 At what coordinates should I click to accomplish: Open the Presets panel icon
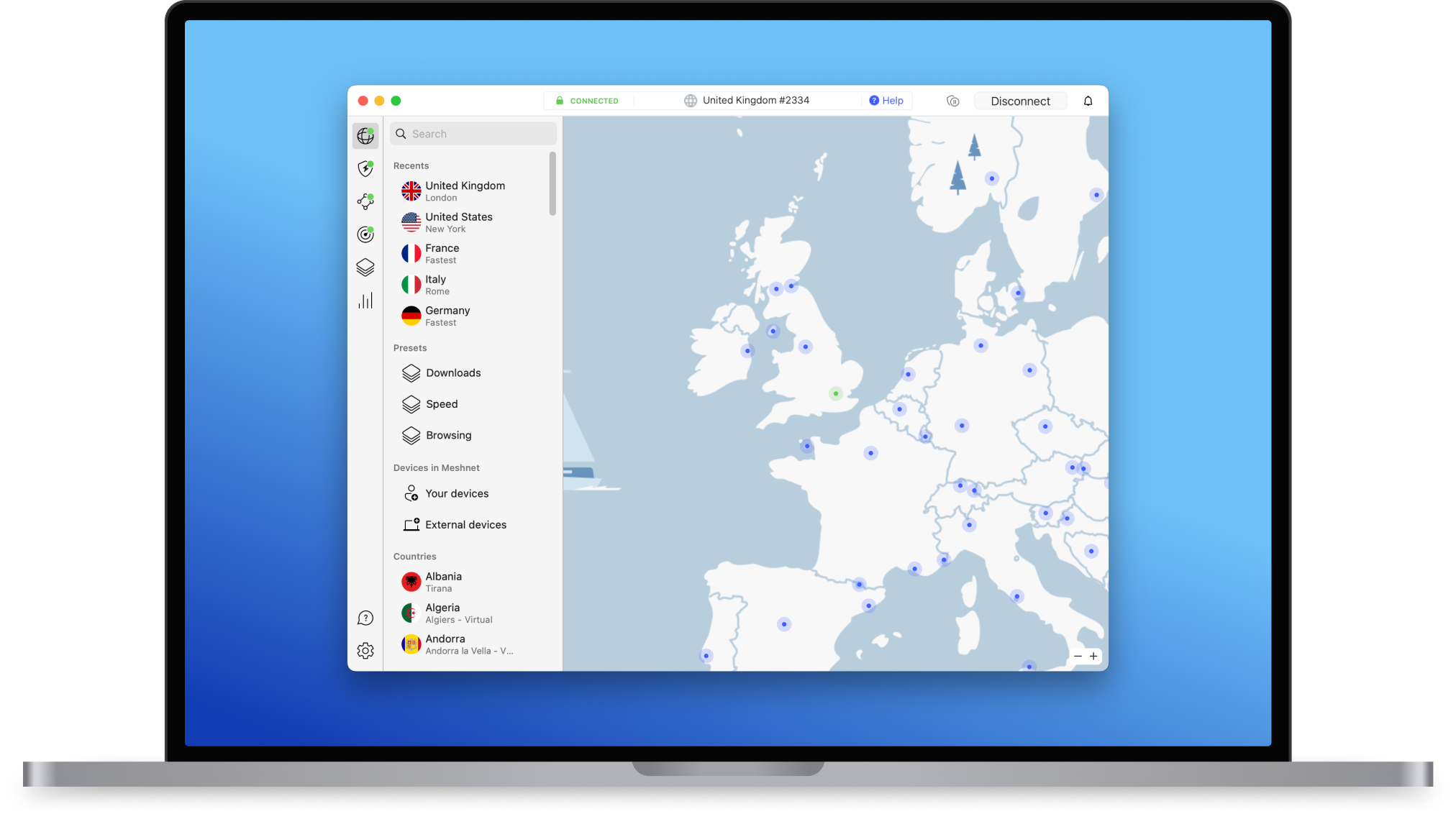point(365,267)
